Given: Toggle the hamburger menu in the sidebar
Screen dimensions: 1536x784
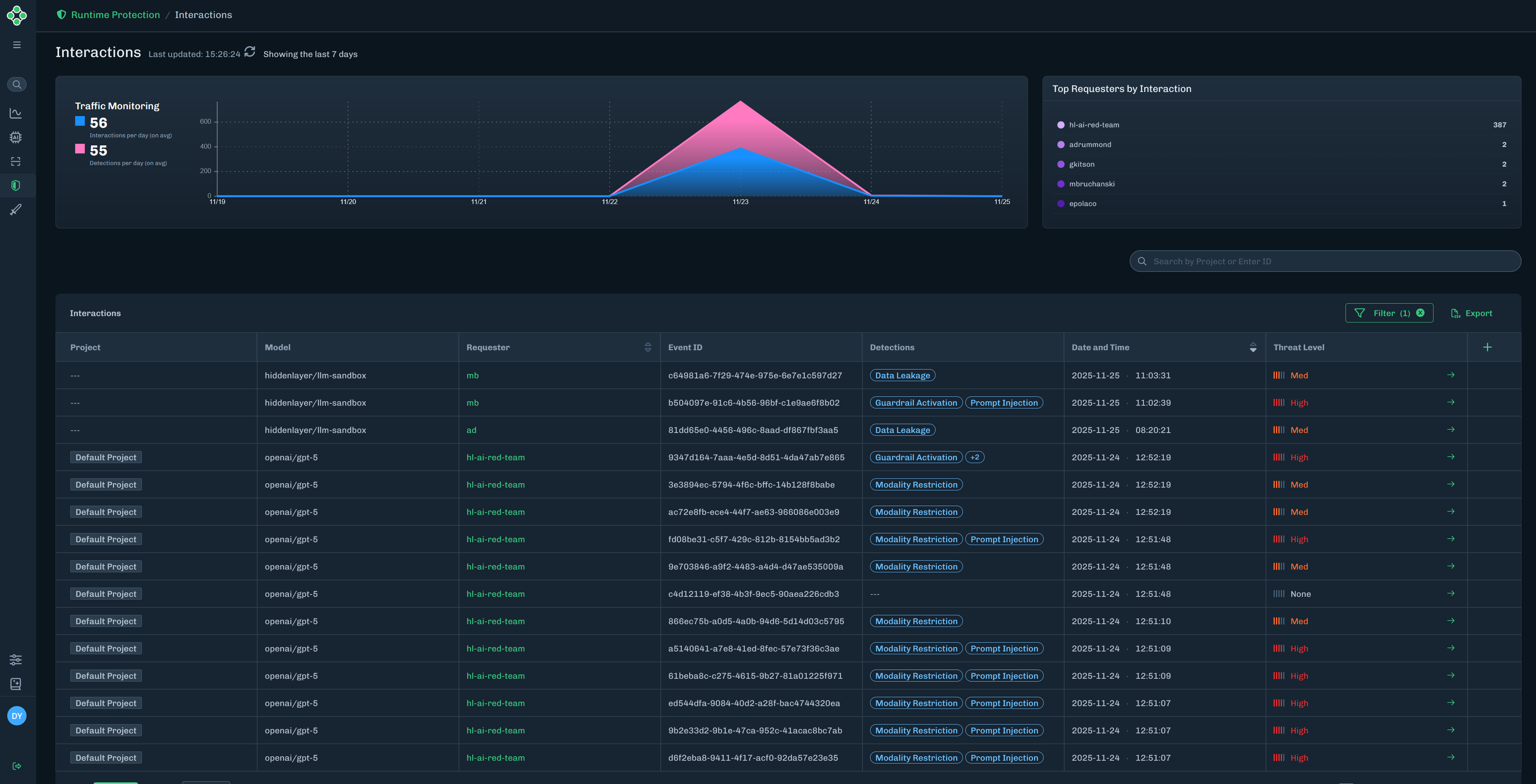Looking at the screenshot, I should point(17,44).
